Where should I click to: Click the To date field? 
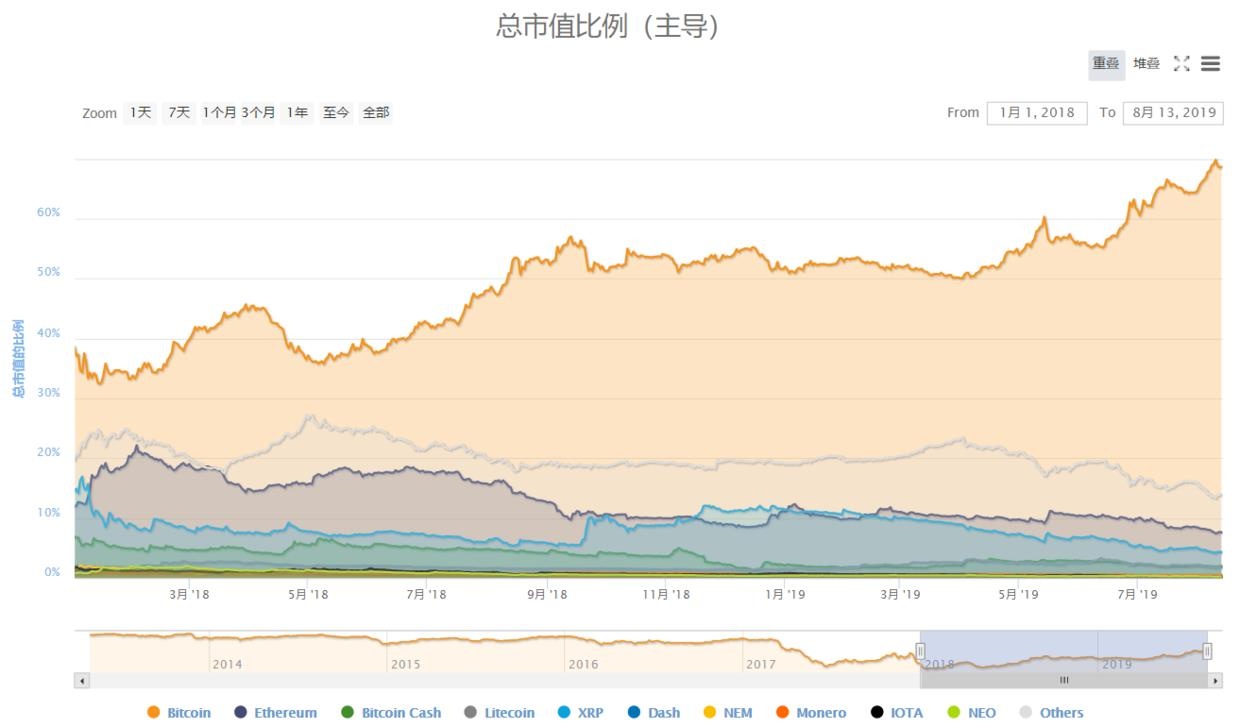click(1172, 113)
